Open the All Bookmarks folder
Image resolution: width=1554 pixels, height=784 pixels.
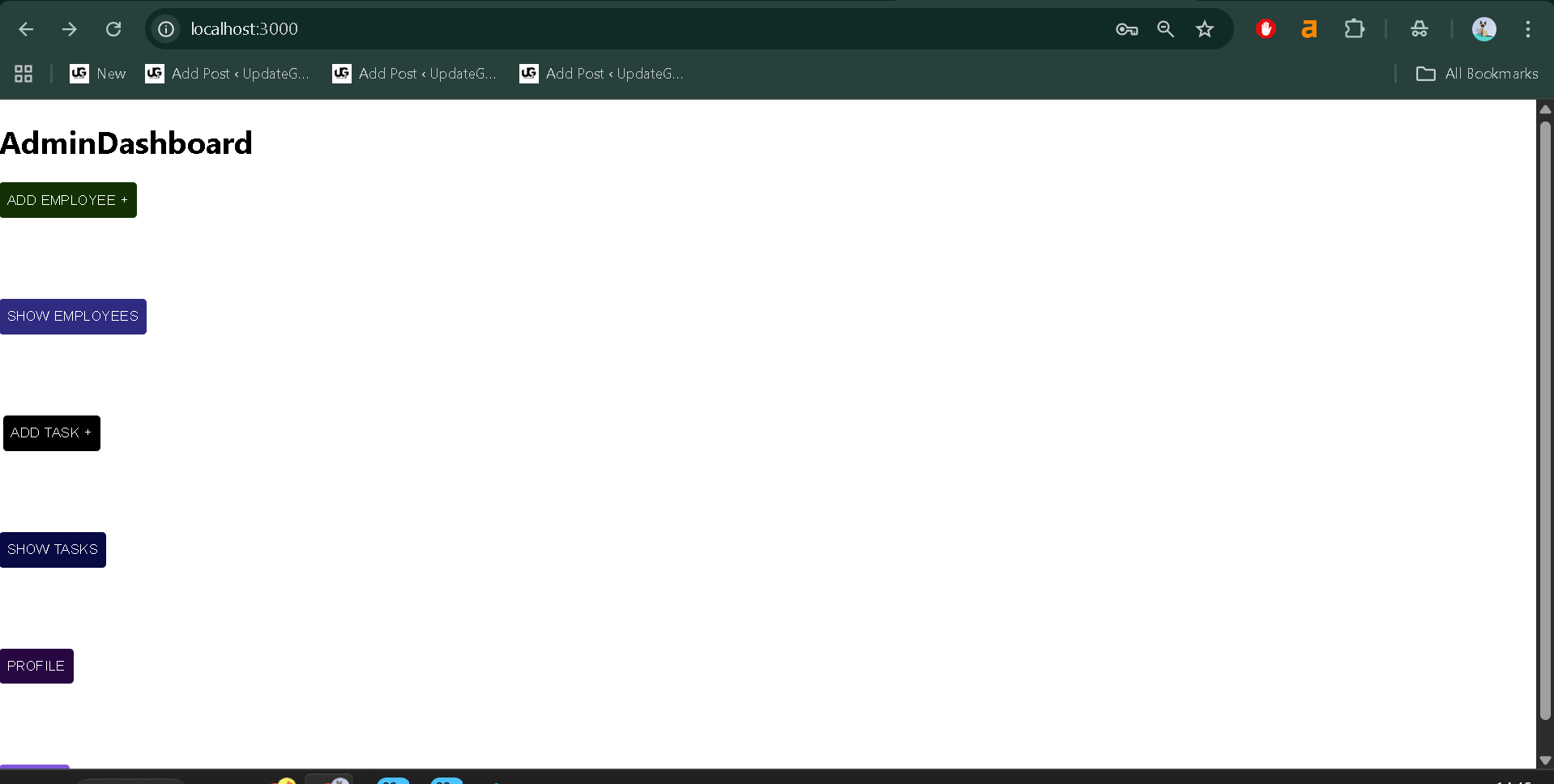[1476, 74]
